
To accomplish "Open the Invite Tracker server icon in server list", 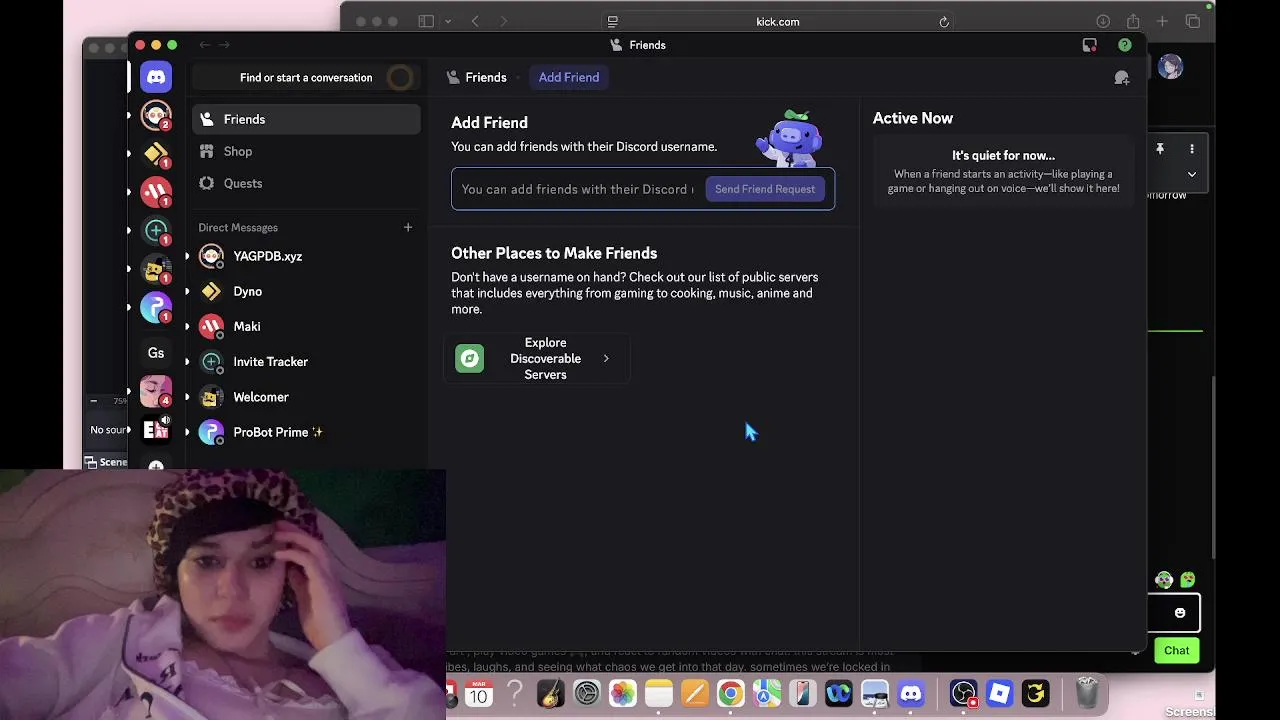I will click(156, 230).
